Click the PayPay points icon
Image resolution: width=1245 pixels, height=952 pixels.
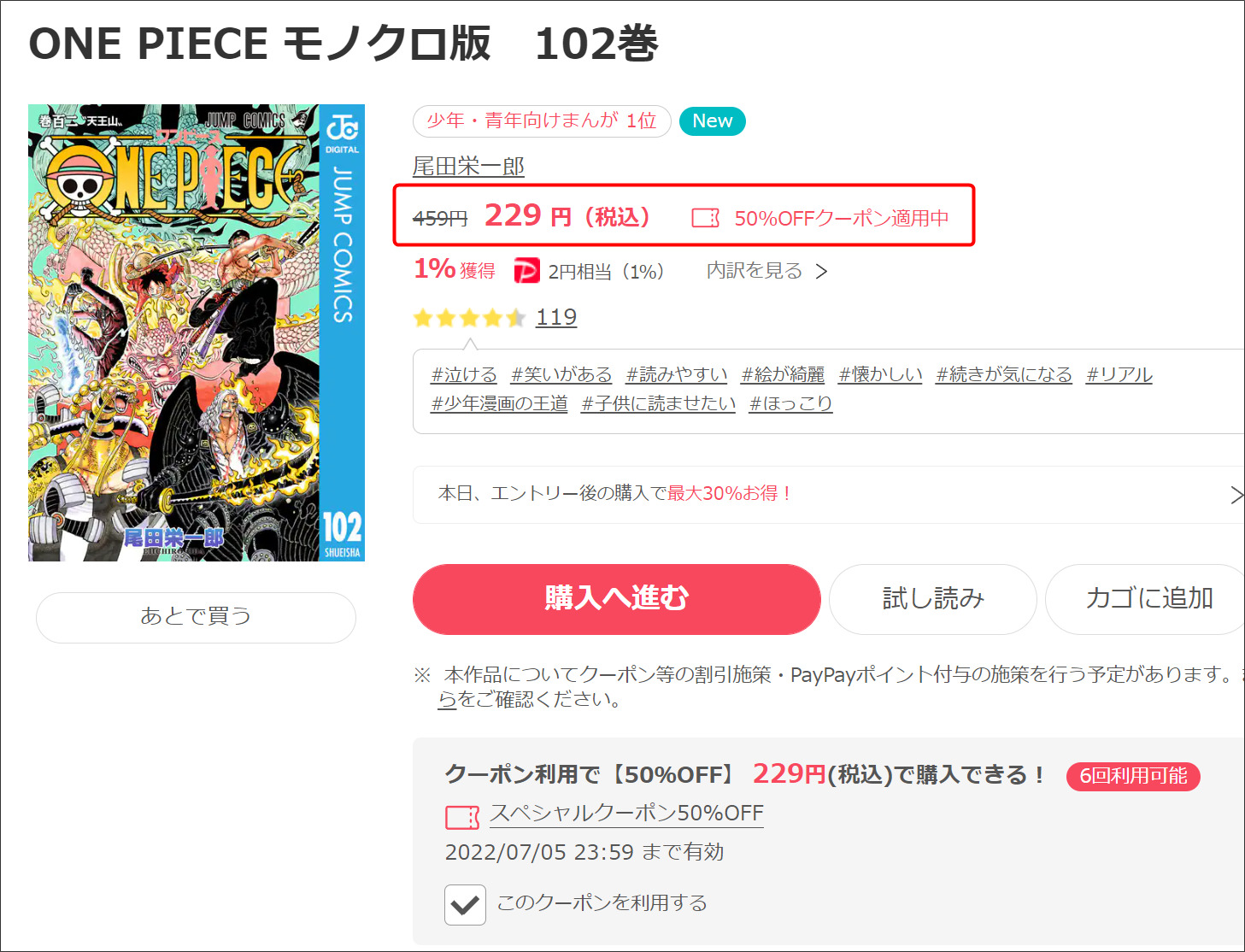tap(526, 271)
